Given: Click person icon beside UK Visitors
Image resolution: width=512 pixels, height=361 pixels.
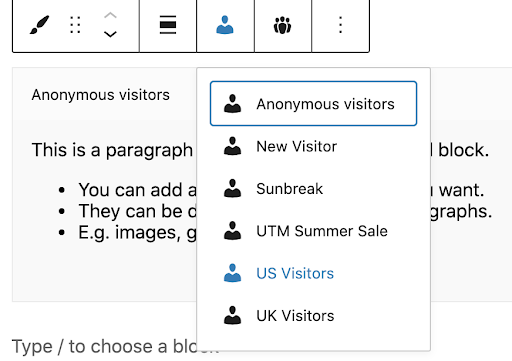Looking at the screenshot, I should tap(232, 316).
